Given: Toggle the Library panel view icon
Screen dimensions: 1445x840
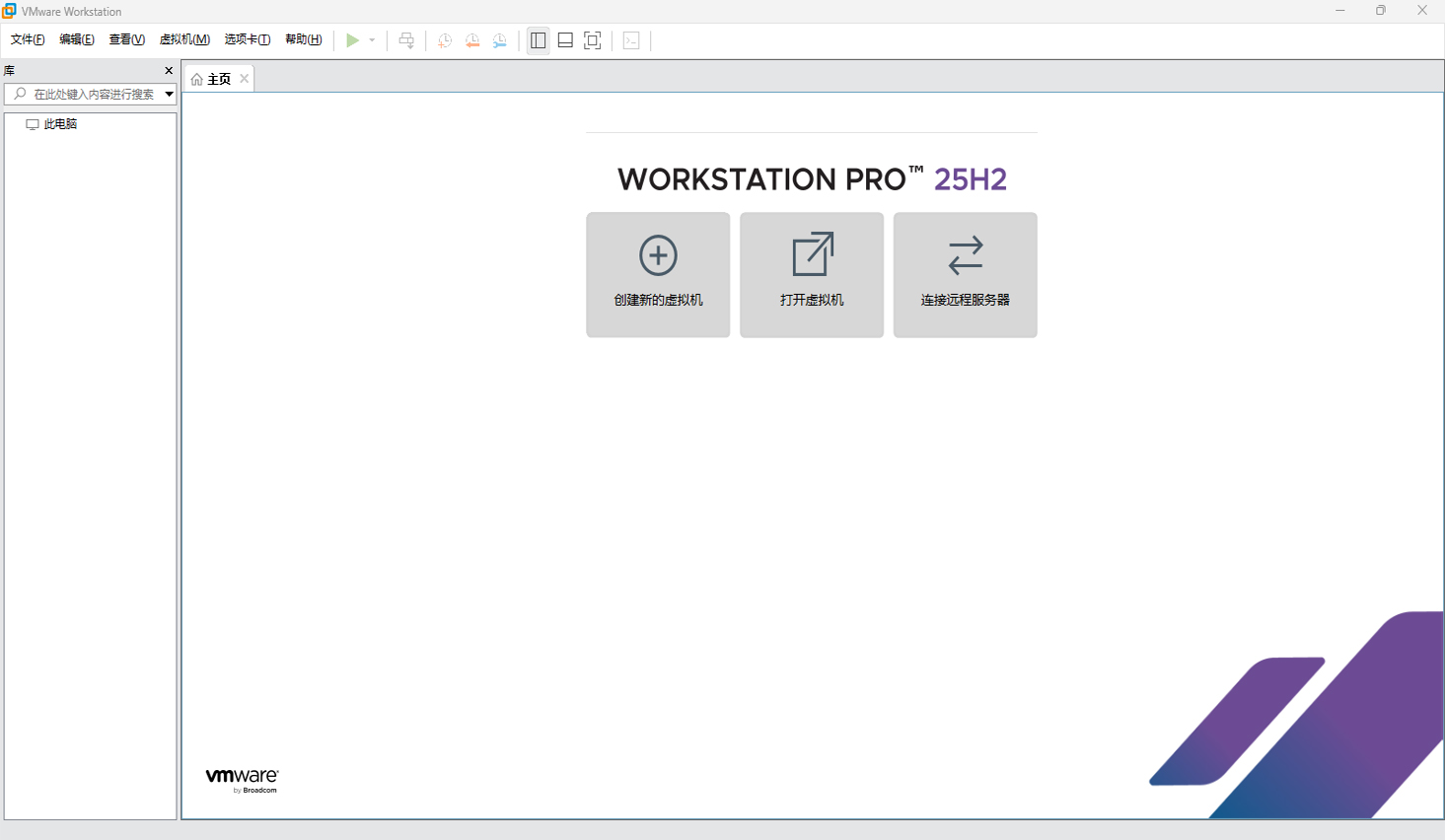Looking at the screenshot, I should click(x=539, y=40).
